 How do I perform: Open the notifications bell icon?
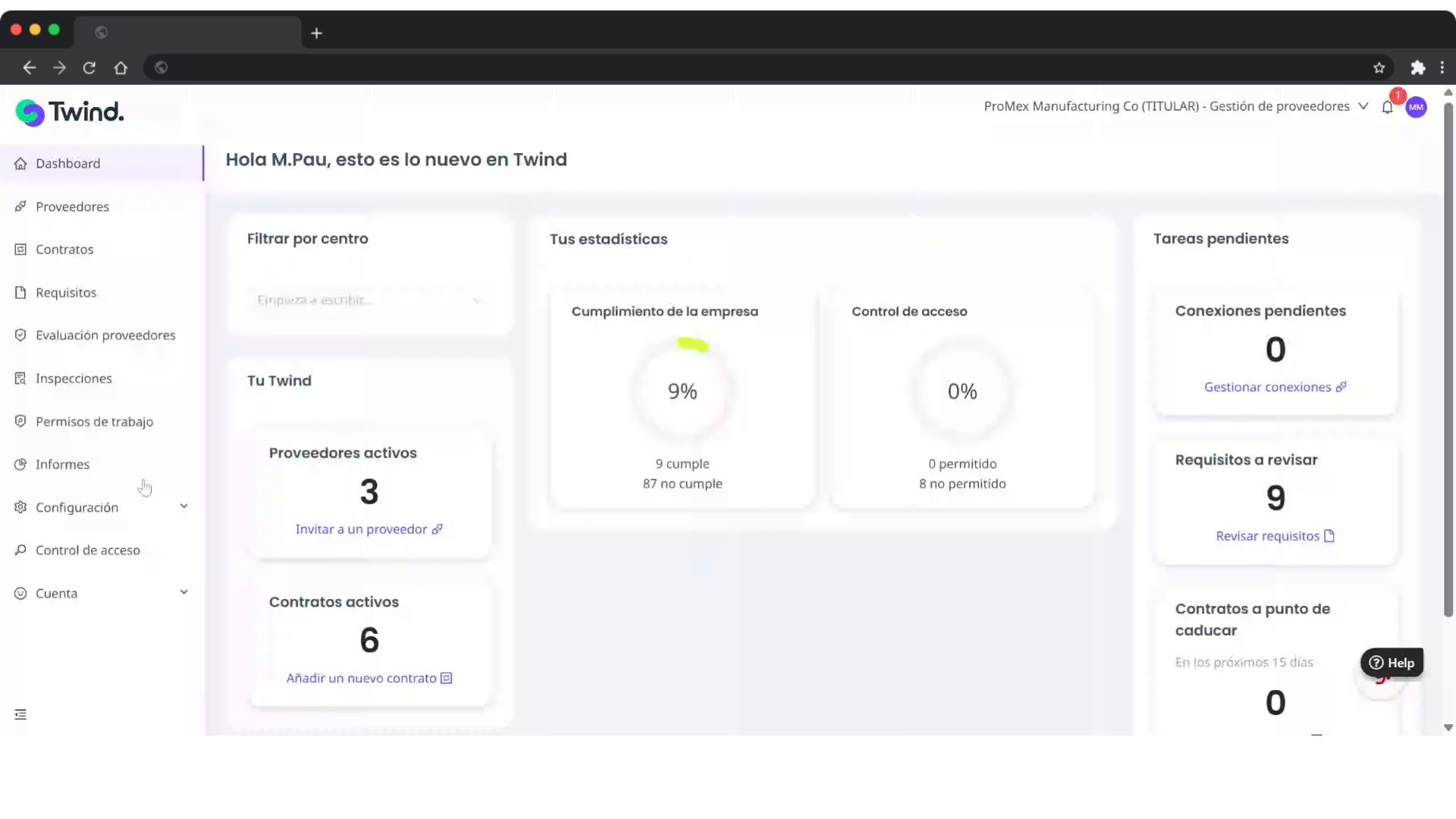pyautogui.click(x=1387, y=107)
